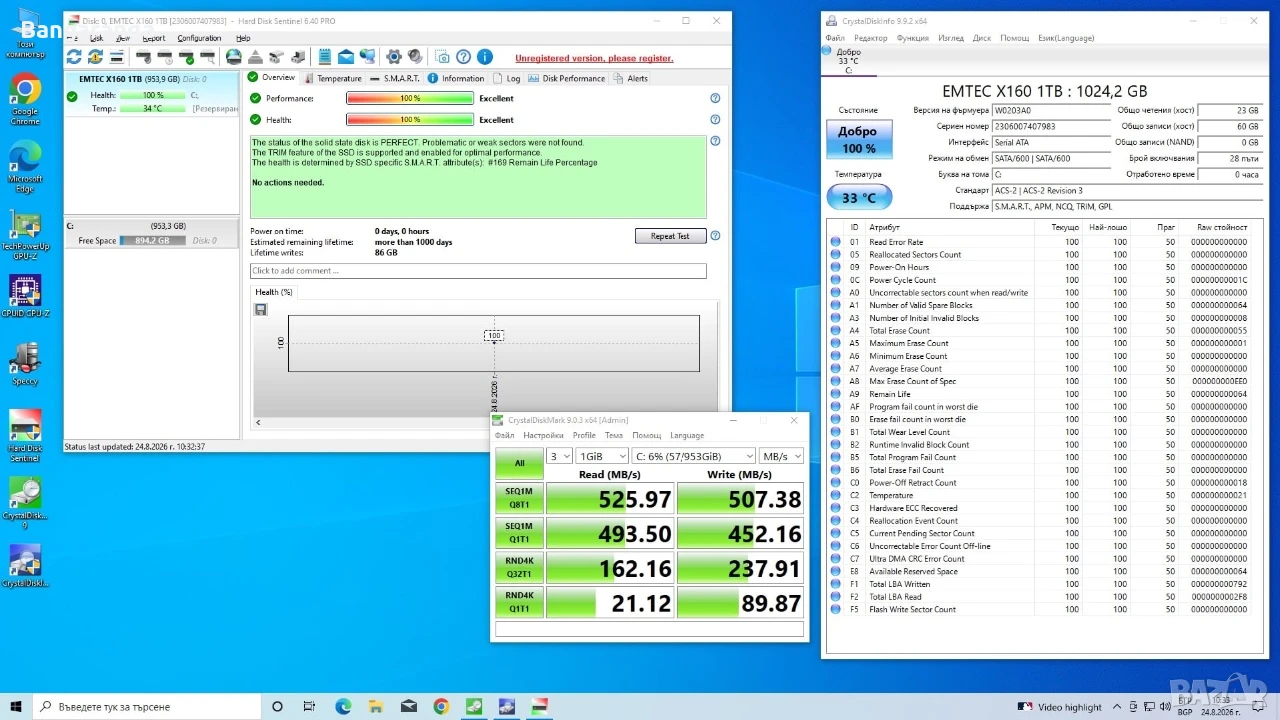Click the save floppy icon above health graph
The height and width of the screenshot is (720, 1280).
coord(261,309)
